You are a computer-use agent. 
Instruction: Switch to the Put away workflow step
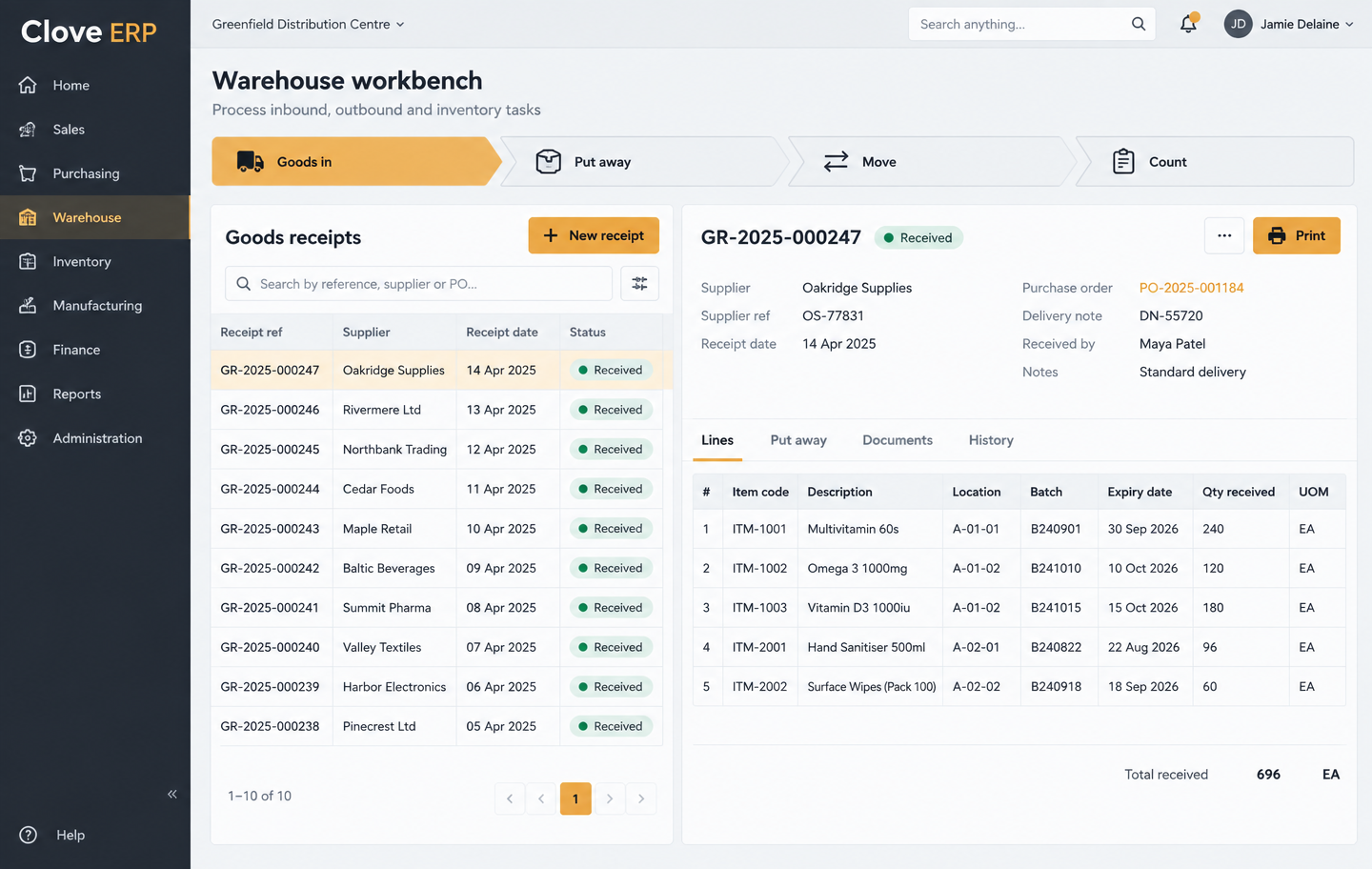click(x=643, y=162)
